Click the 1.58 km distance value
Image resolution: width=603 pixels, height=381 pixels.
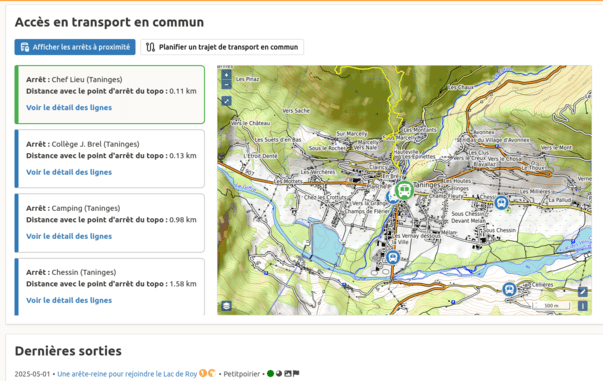(x=183, y=284)
